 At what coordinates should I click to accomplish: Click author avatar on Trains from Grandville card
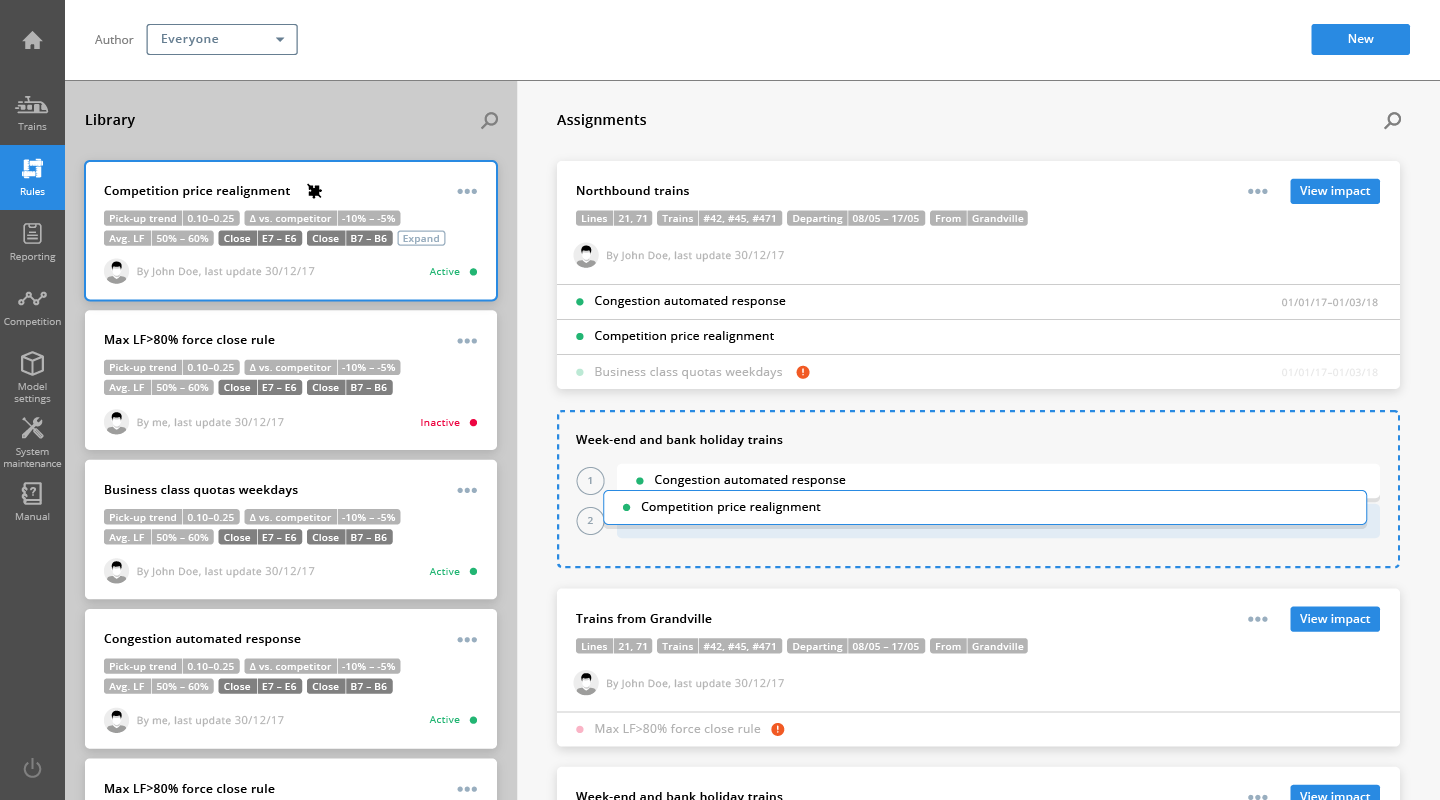point(586,683)
